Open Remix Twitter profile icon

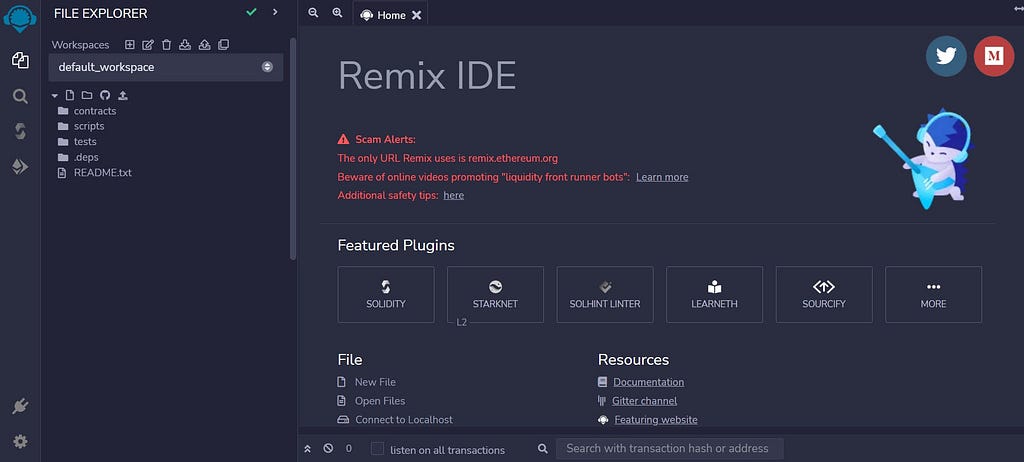(946, 56)
